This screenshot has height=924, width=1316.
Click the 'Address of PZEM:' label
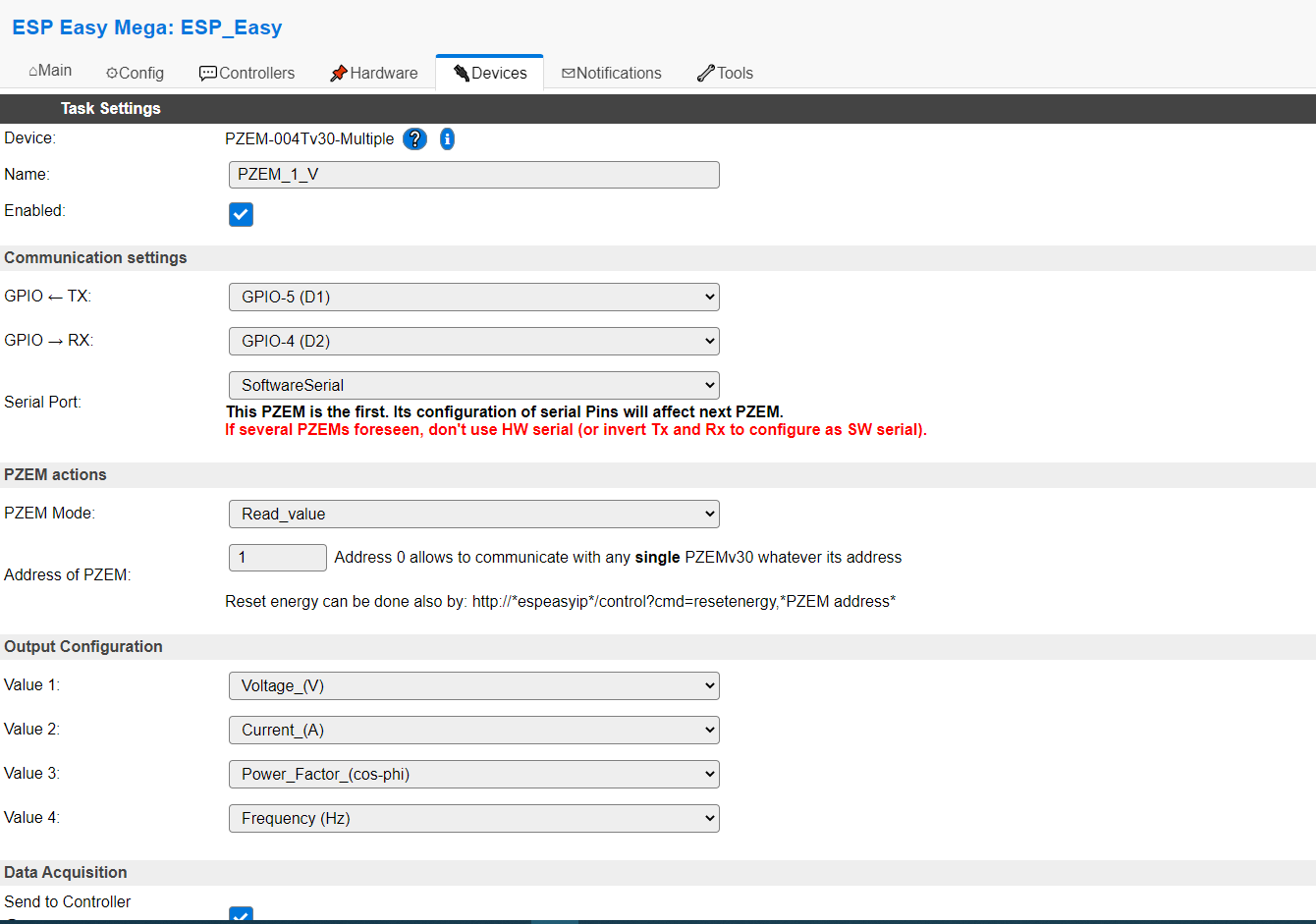pyautogui.click(x=68, y=575)
